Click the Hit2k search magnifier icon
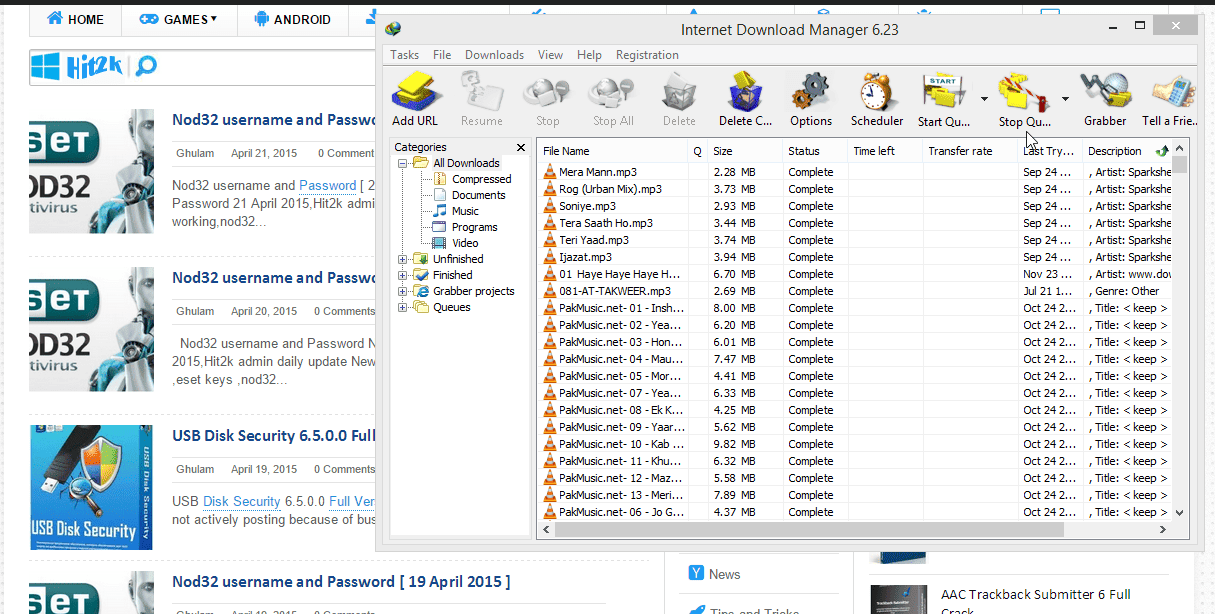This screenshot has height=614, width=1215. pyautogui.click(x=147, y=67)
